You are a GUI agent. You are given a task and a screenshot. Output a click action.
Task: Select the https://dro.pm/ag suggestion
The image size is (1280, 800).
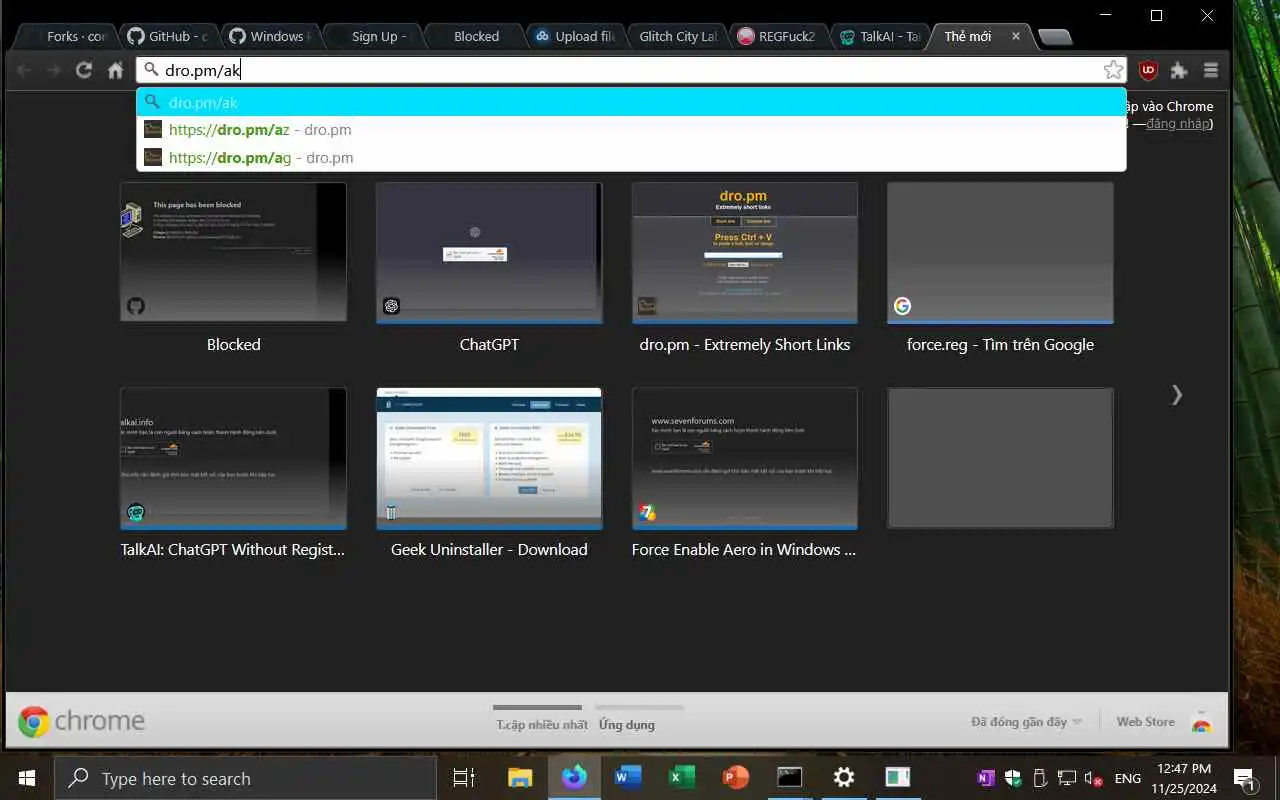pos(631,158)
